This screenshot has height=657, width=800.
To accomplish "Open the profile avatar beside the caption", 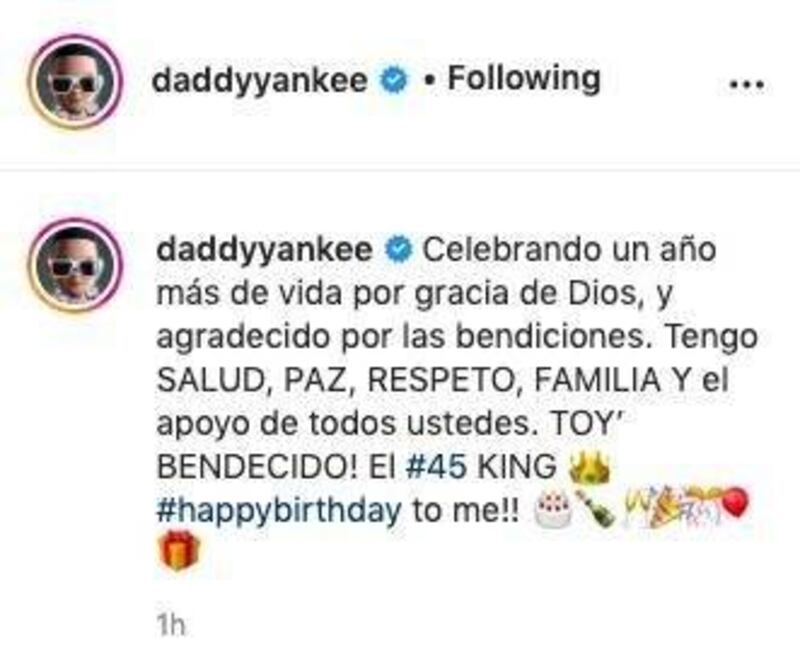I will coord(76,265).
